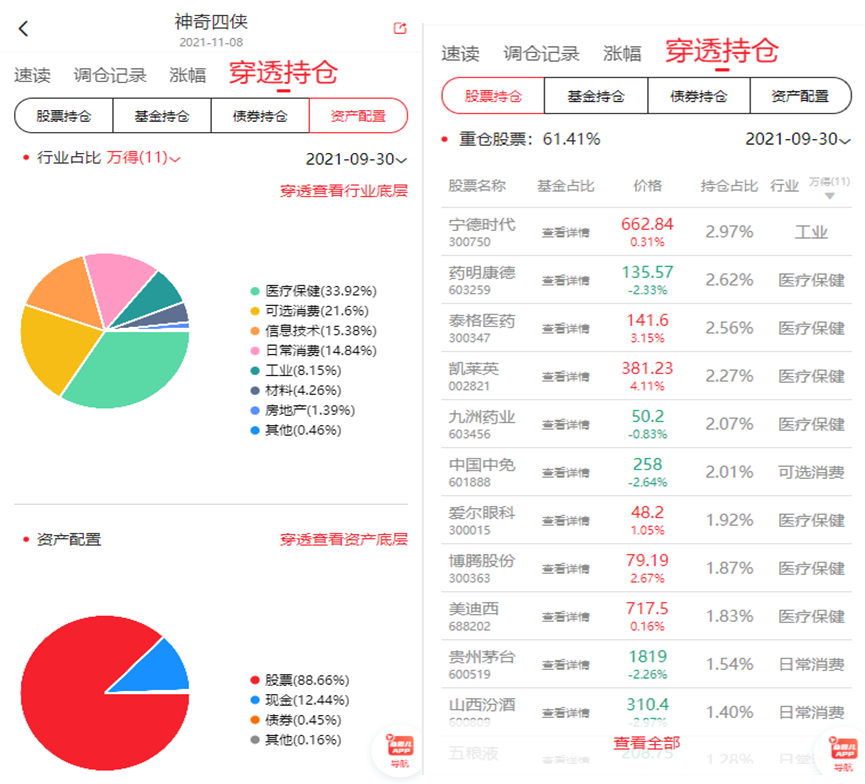Image resolution: width=865 pixels, height=784 pixels.
Task: Click 基金占比 column header
Action: coord(565,186)
